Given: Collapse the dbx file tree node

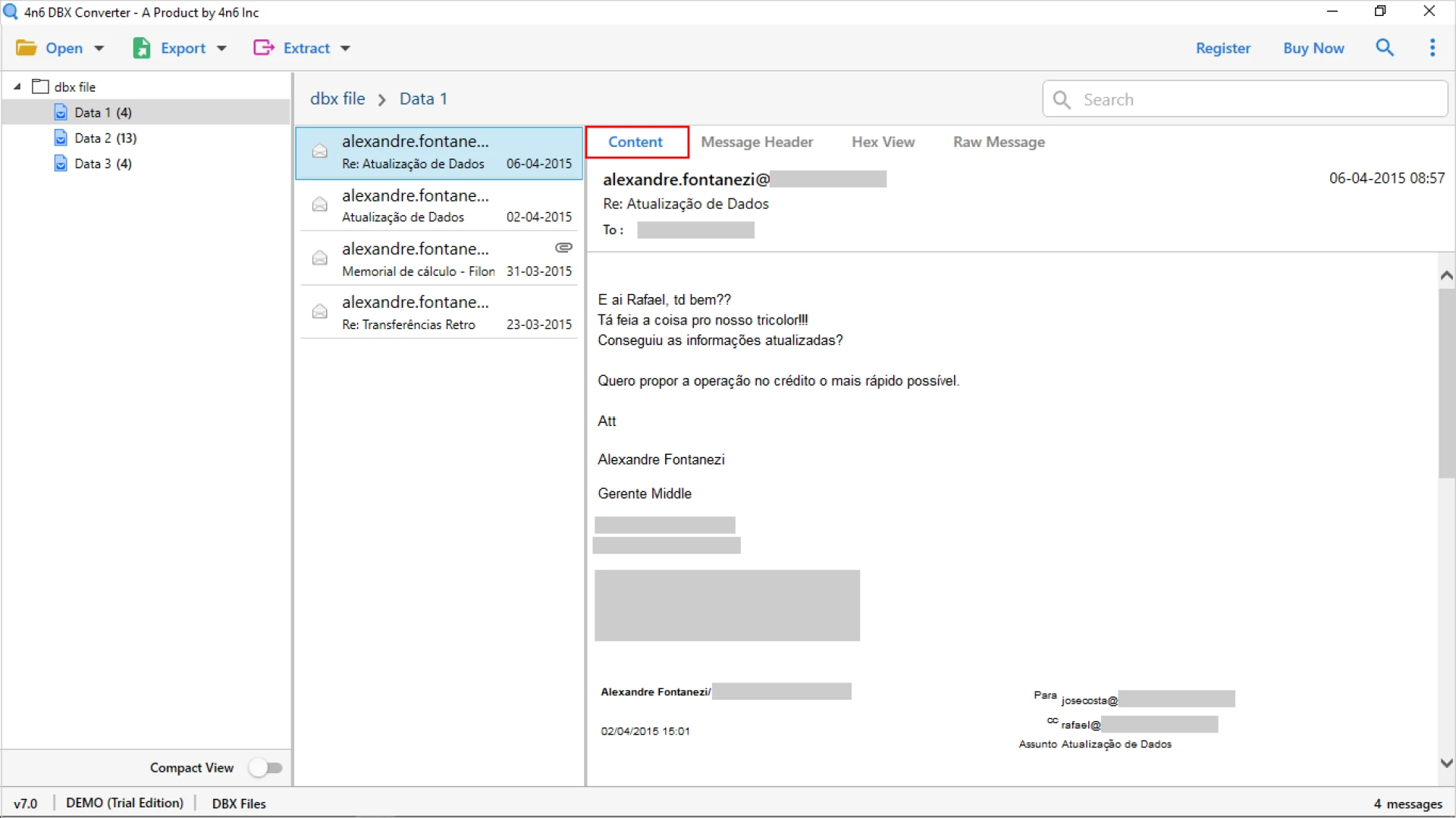Looking at the screenshot, I should pos(16,86).
